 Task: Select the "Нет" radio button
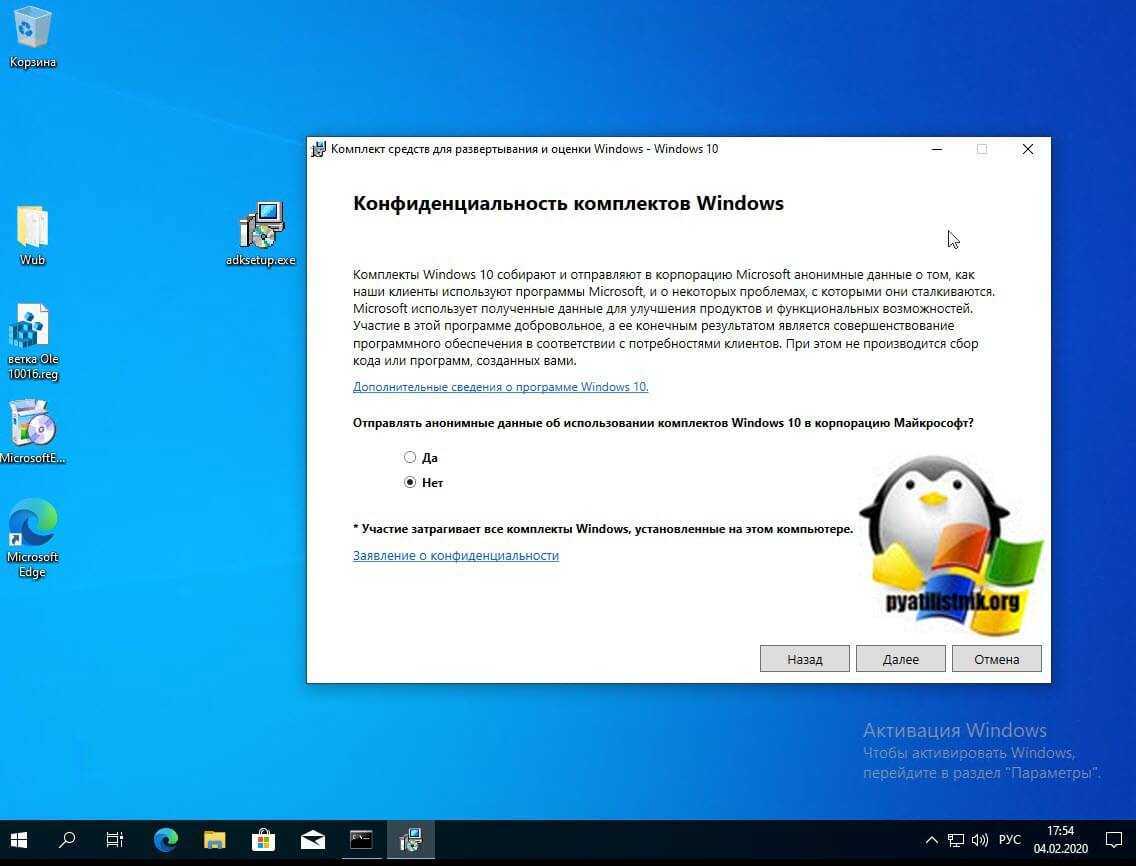tap(410, 482)
